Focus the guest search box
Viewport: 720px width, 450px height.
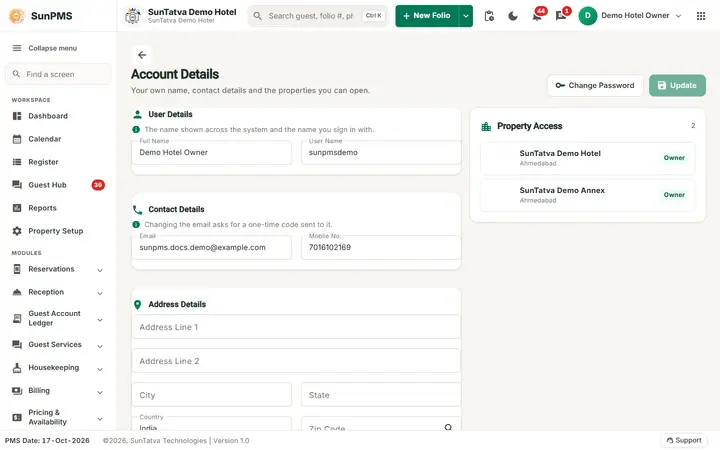[x=318, y=16]
